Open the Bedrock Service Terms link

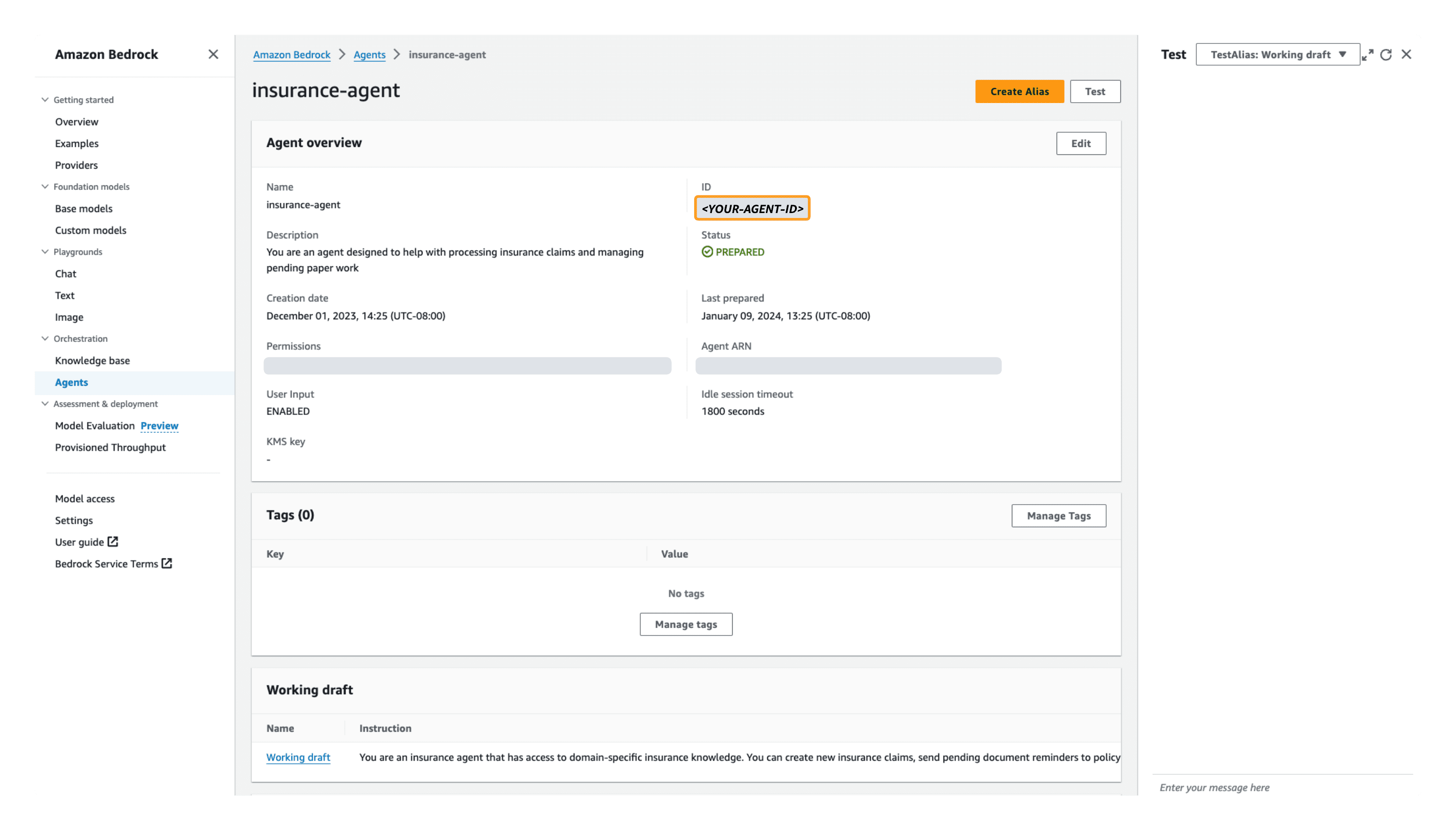pyautogui.click(x=106, y=564)
